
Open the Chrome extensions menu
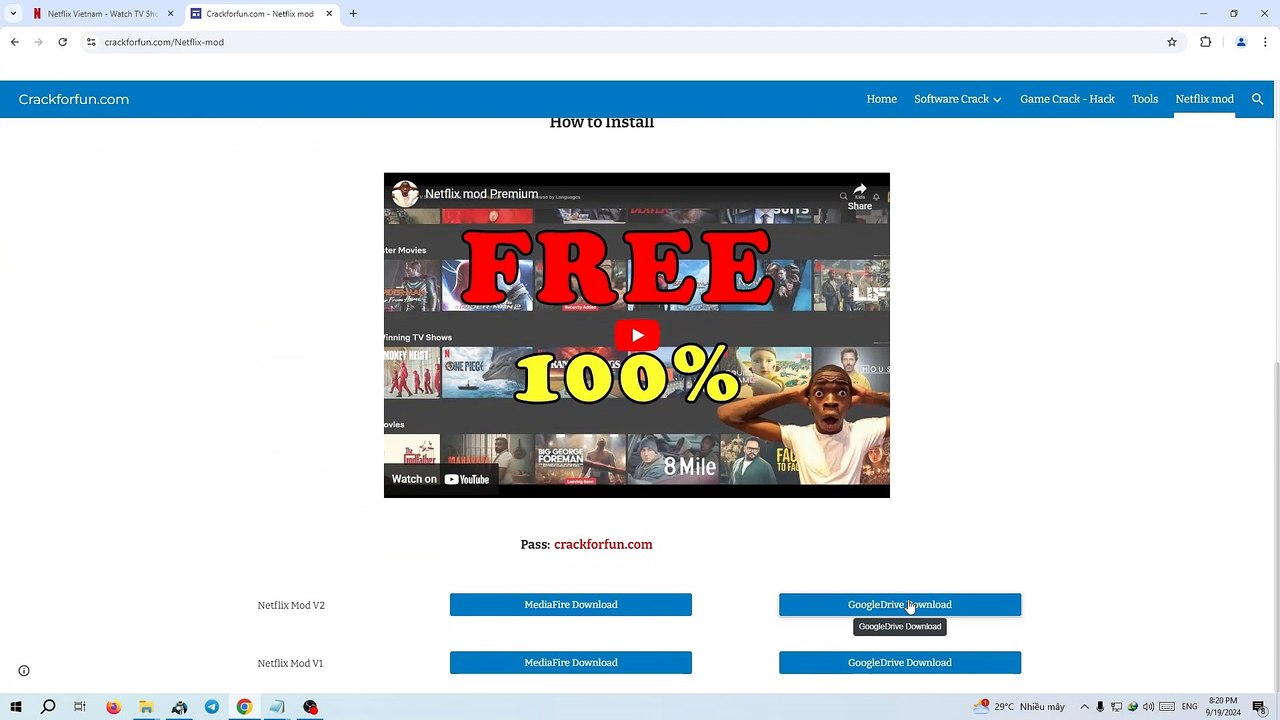point(1205,42)
